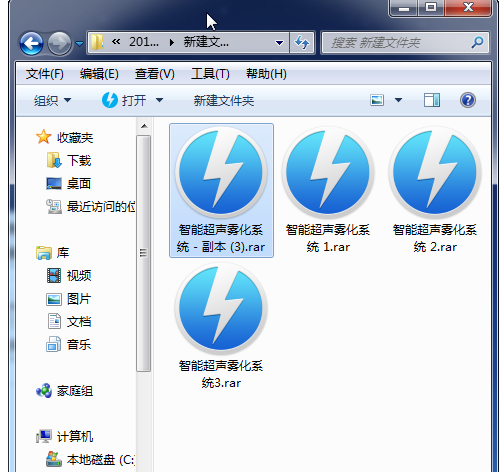
Task: Click the 打开 toolbar button
Action: [x=124, y=100]
